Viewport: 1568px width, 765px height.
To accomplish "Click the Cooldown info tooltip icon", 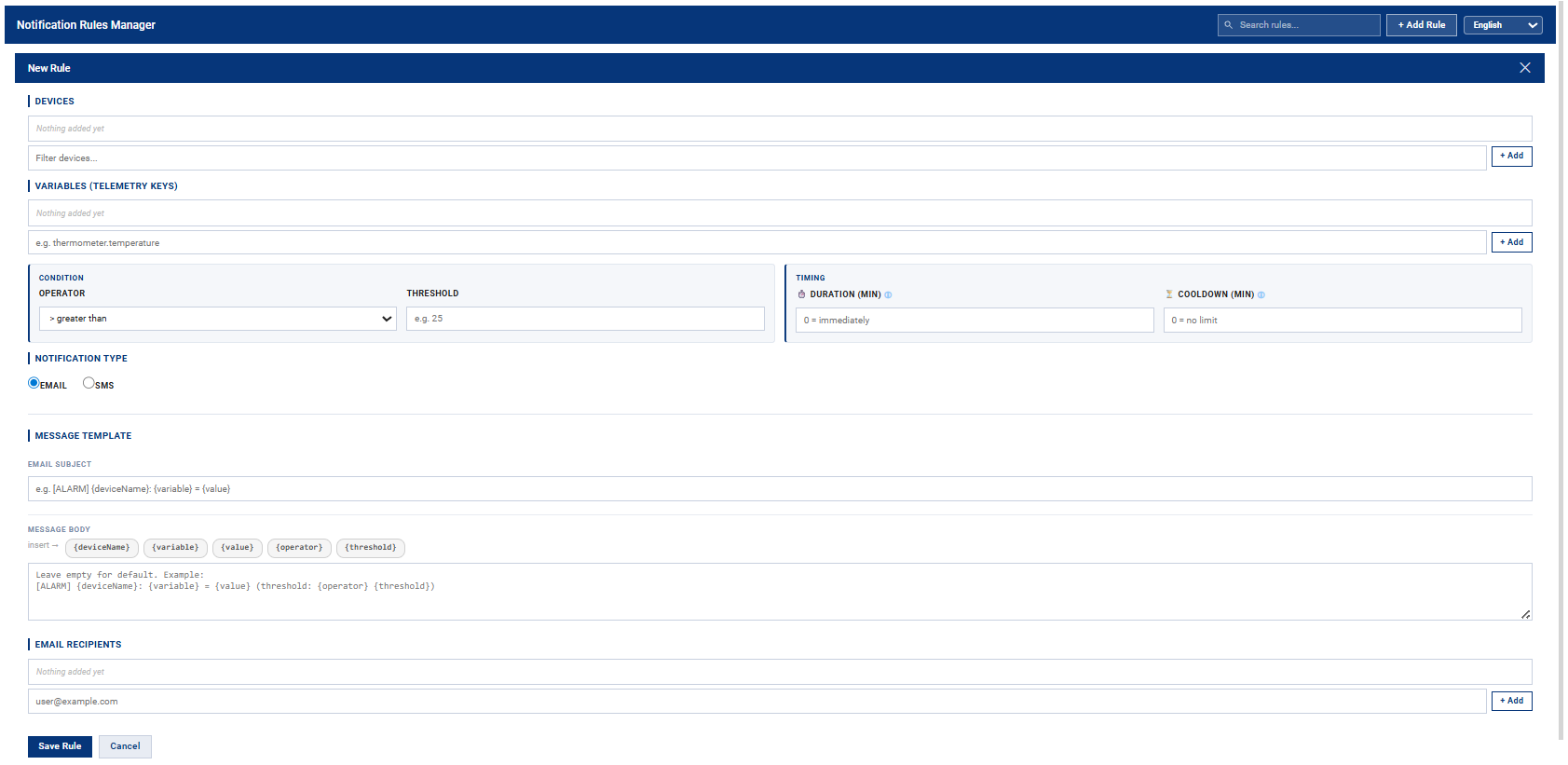I will pos(1261,295).
